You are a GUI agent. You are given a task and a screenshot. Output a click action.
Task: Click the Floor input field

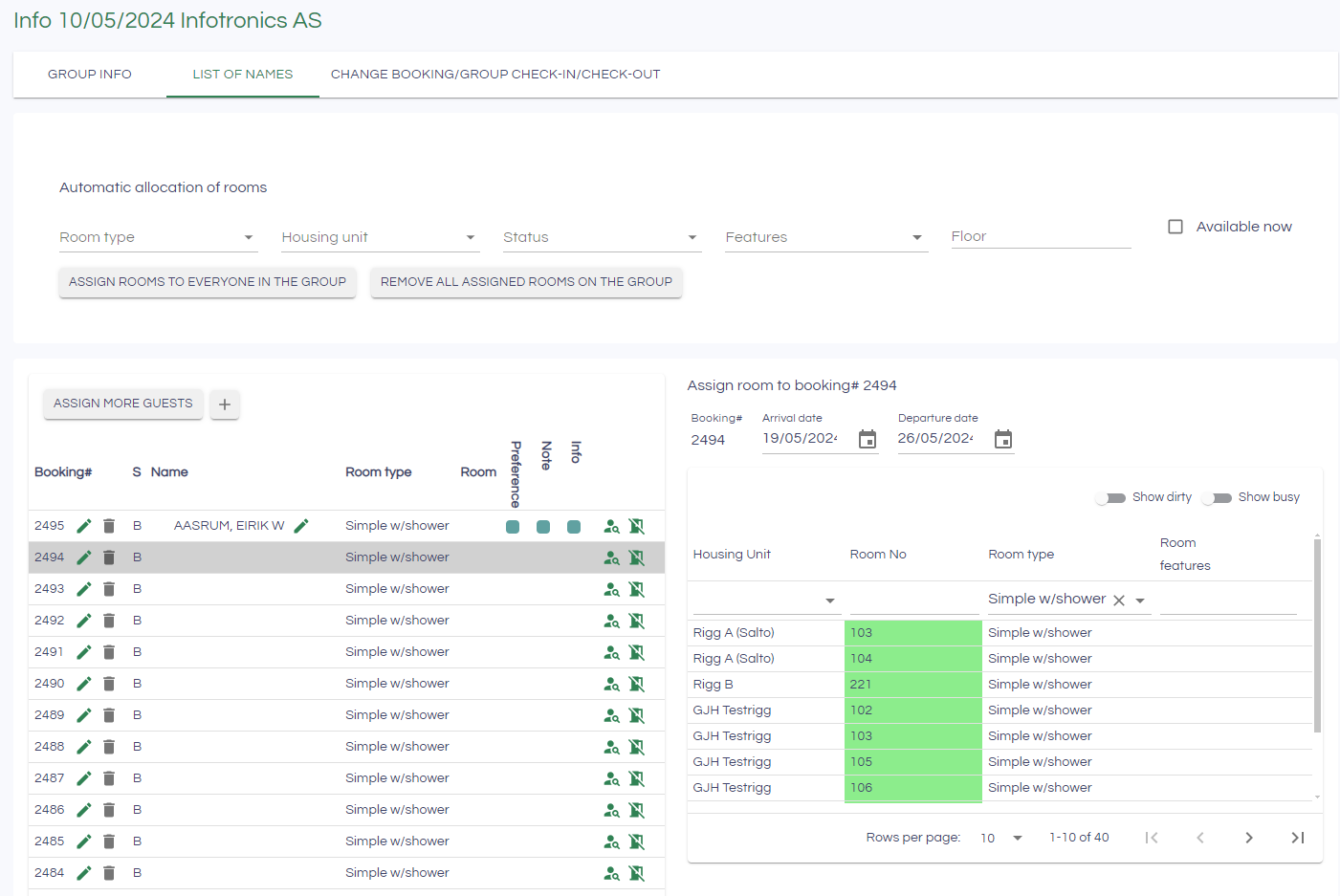tap(1041, 236)
